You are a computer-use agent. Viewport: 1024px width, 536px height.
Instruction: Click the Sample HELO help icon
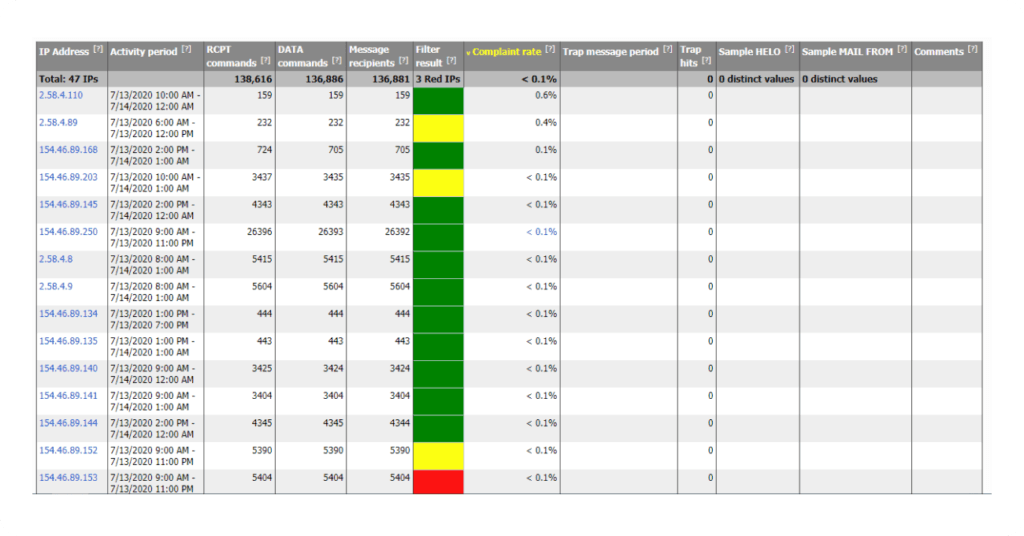pyautogui.click(x=790, y=50)
